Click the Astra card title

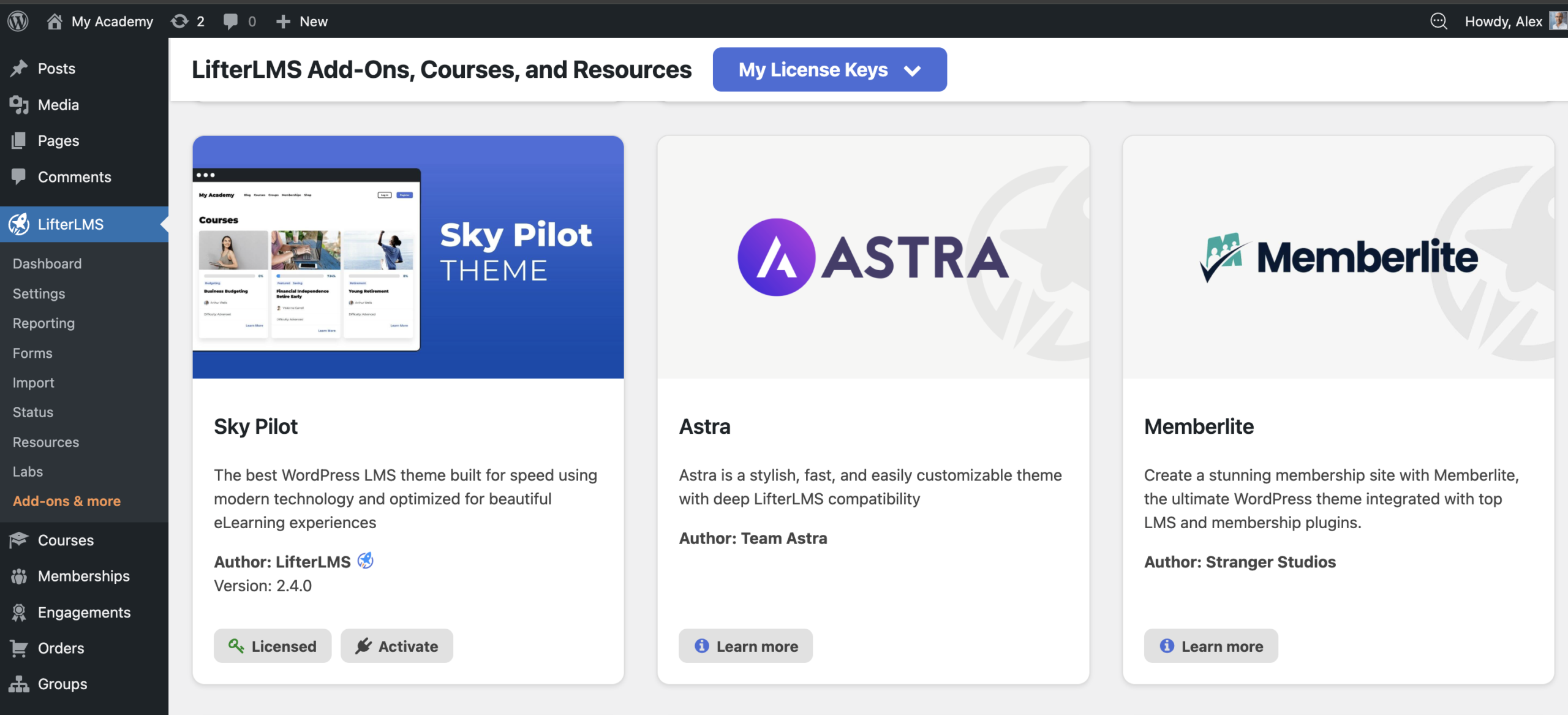click(x=704, y=426)
